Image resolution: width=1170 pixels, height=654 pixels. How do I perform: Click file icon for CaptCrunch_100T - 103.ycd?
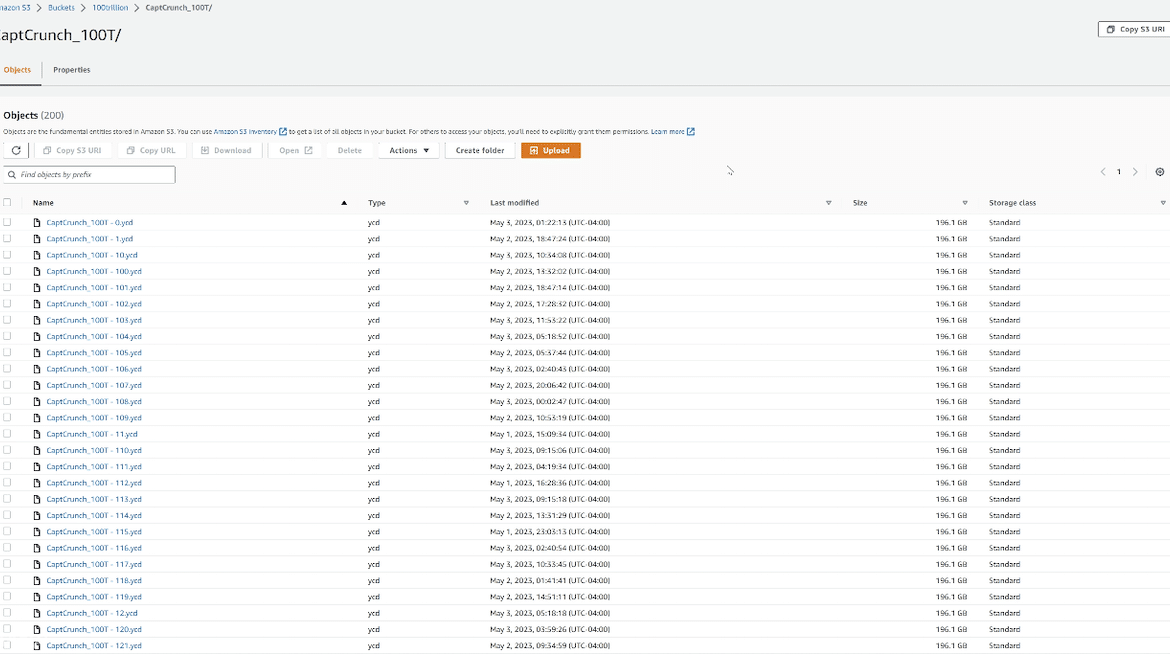coord(37,320)
